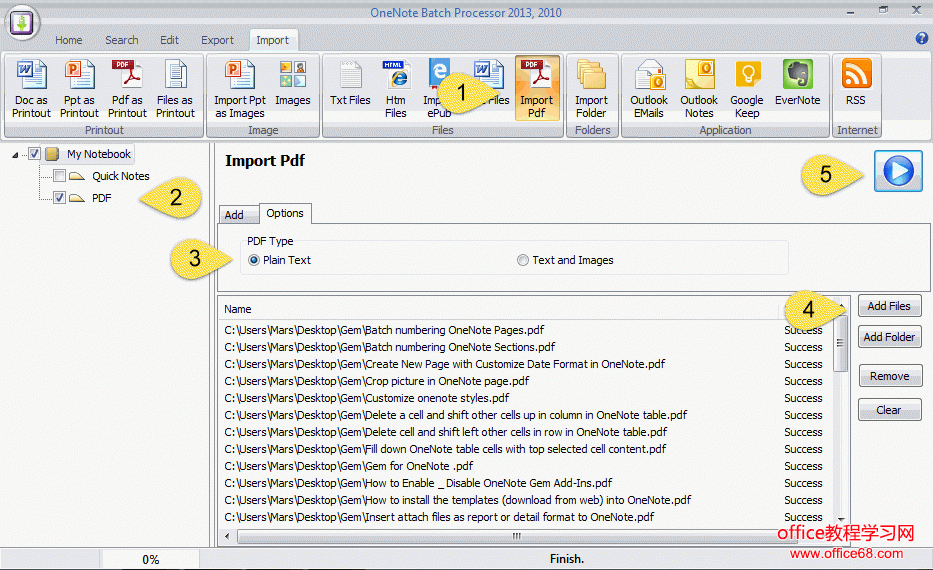Viewport: 933px width, 570px height.
Task: Switch to the Export ribbon tab
Action: [217, 40]
